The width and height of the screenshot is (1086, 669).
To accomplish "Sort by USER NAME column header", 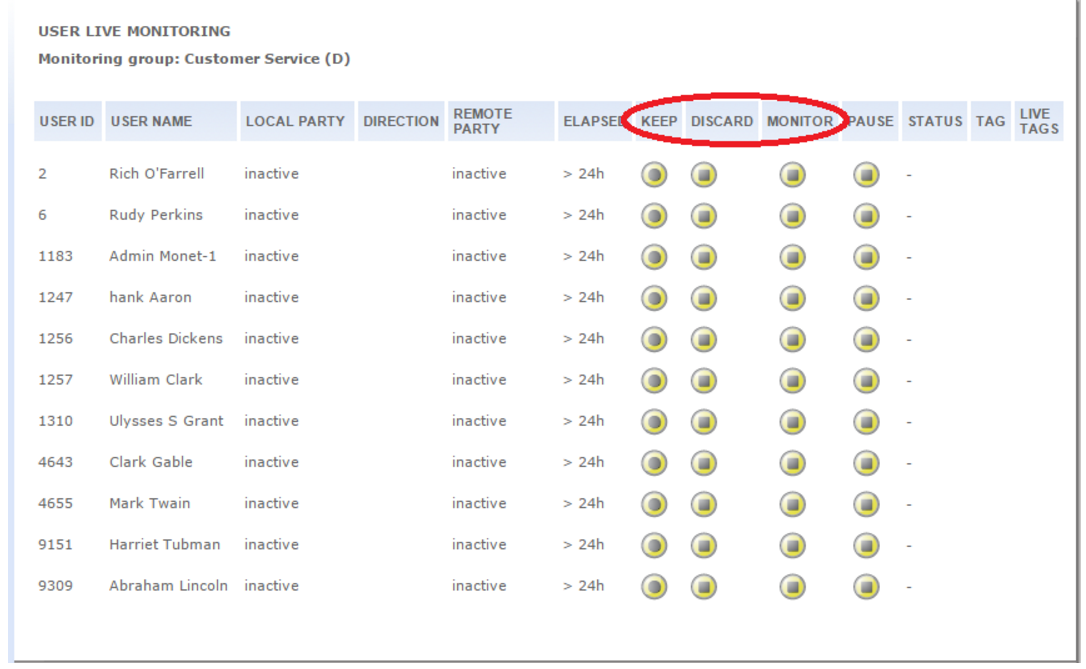I will tap(151, 121).
